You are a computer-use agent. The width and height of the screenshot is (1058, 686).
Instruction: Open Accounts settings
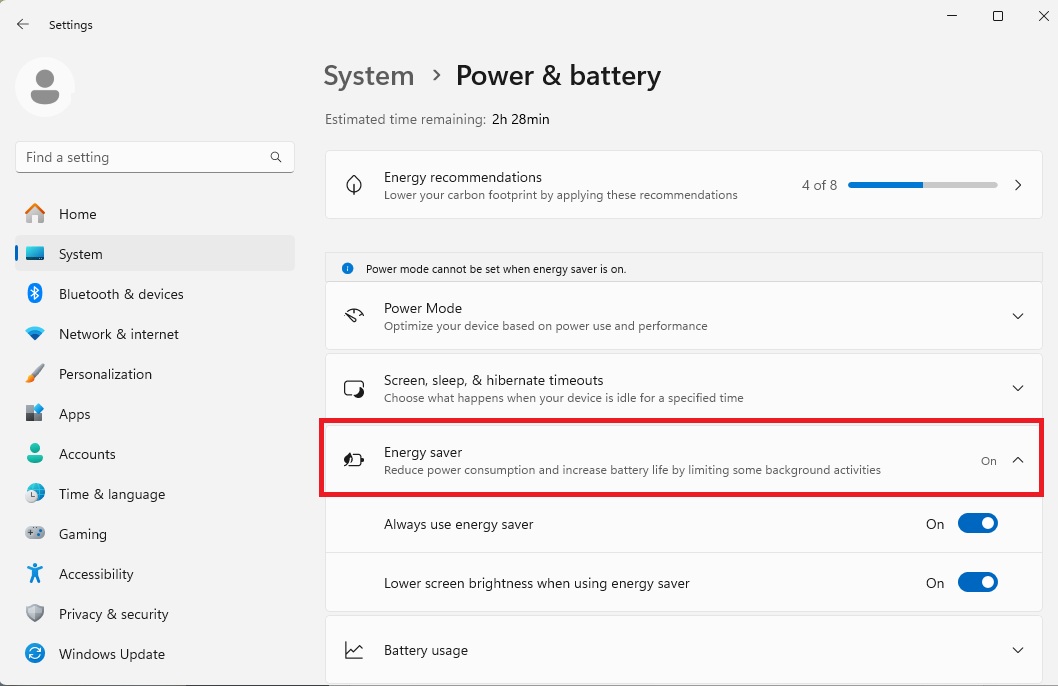pyautogui.click(x=155, y=454)
